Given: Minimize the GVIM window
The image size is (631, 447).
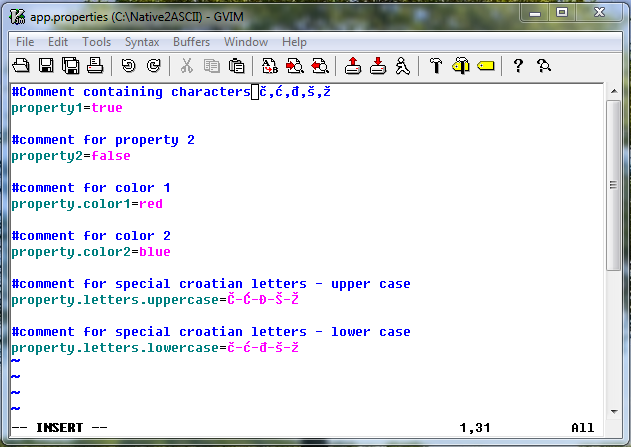Looking at the screenshot, I should coord(535,13).
